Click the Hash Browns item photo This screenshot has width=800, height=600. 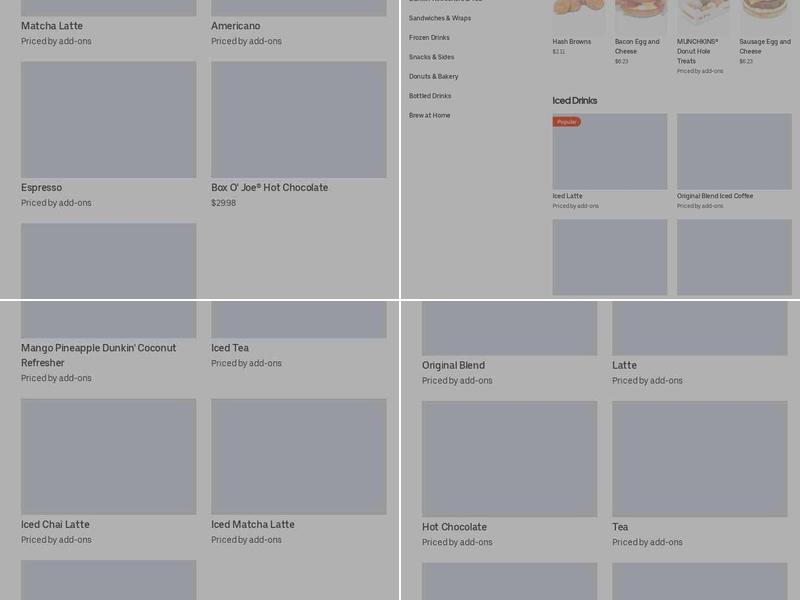coord(579,16)
